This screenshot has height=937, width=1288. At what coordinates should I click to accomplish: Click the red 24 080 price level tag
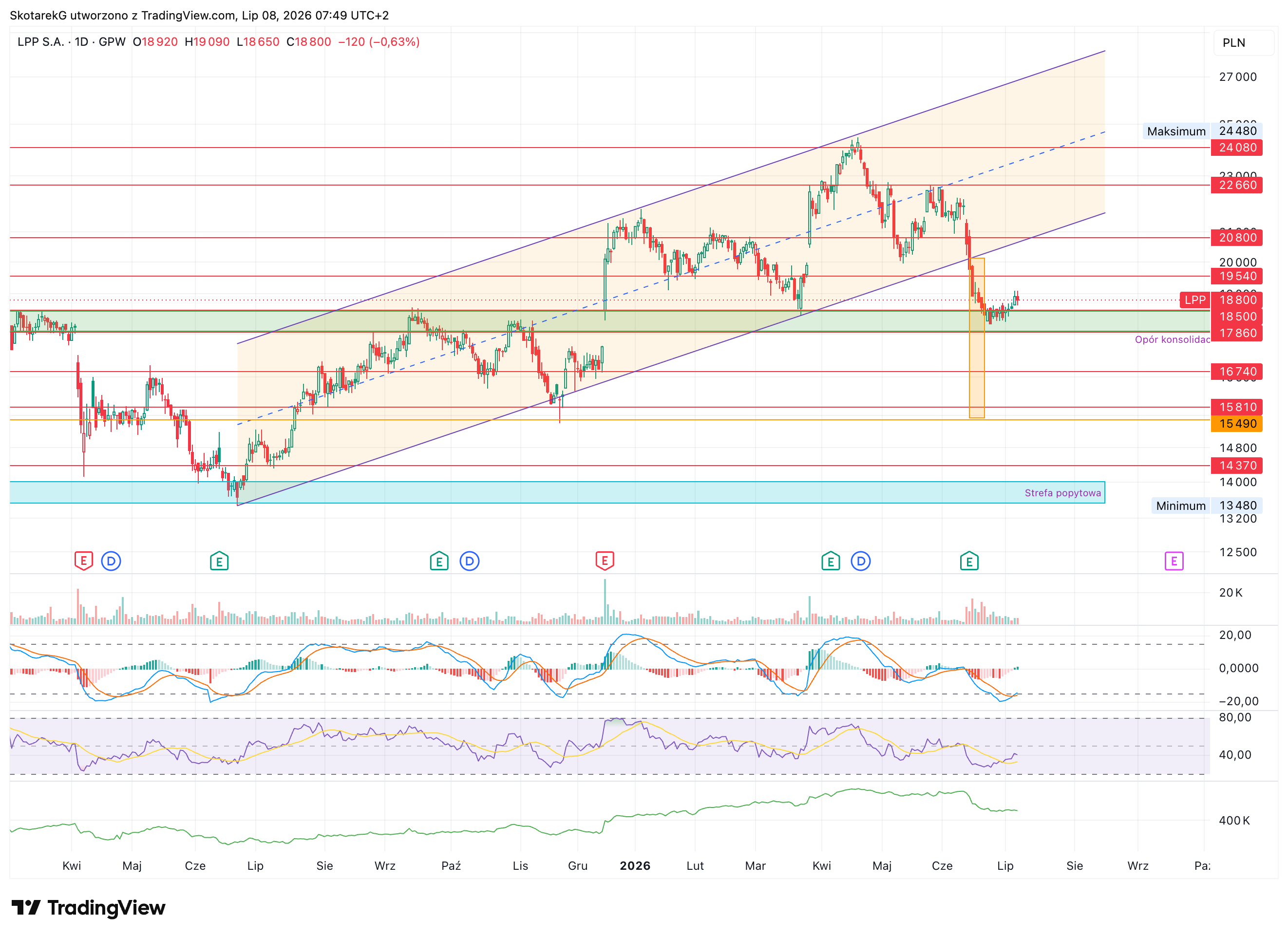pos(1237,148)
